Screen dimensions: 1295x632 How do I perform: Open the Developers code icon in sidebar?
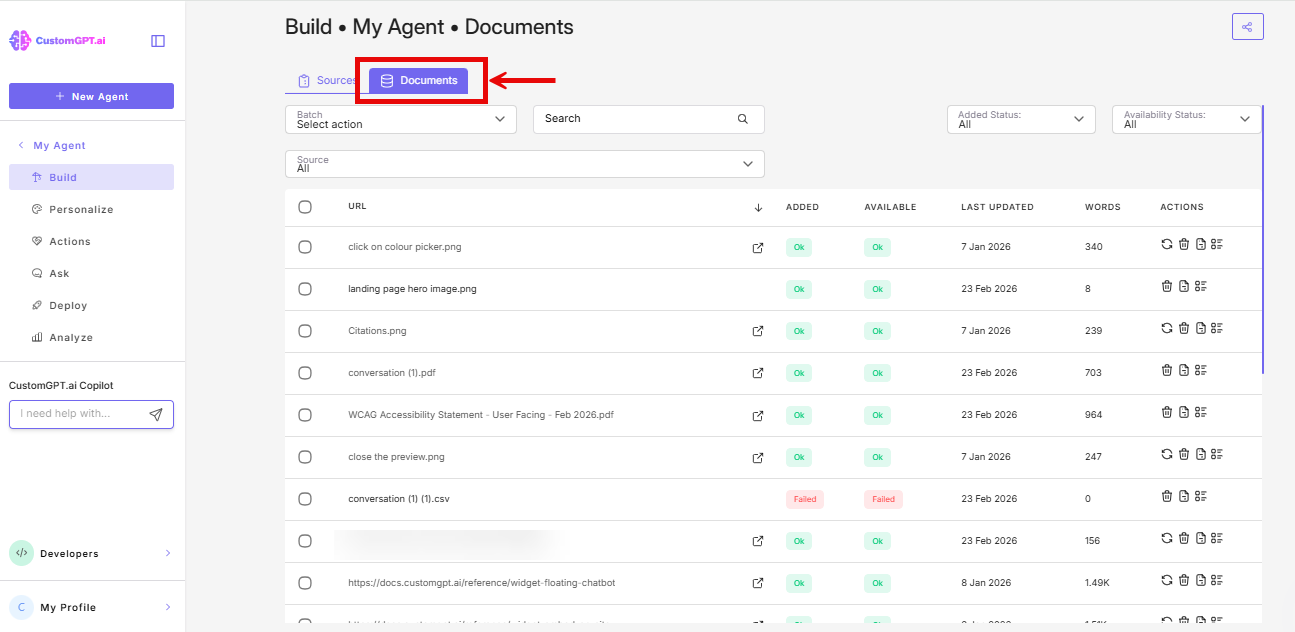pos(21,552)
